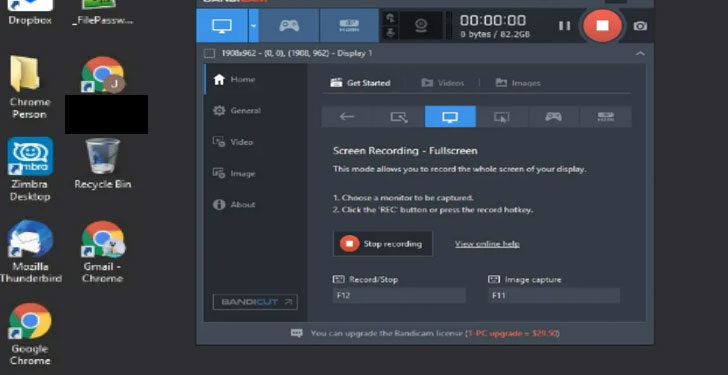Open Video settings in sidebar
This screenshot has width=728, height=375.
(x=233, y=142)
